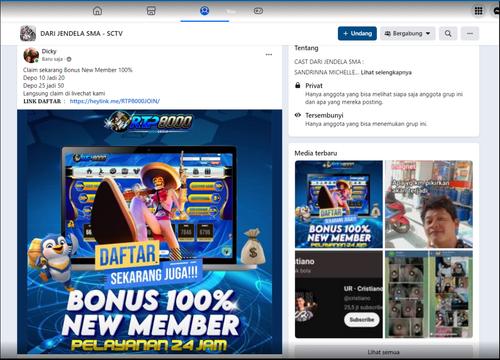
Task: Click the Tersembunyi label text
Action: (x=324, y=115)
